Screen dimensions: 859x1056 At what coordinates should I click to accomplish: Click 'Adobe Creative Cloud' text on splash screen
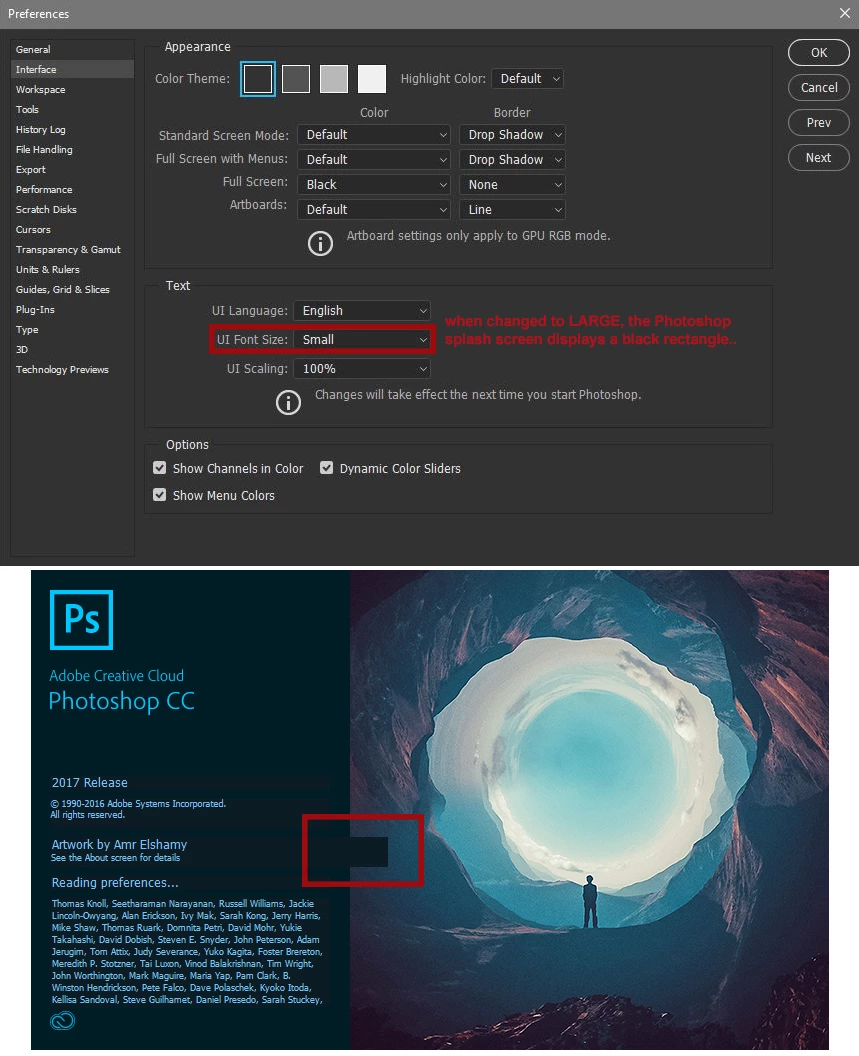point(117,675)
